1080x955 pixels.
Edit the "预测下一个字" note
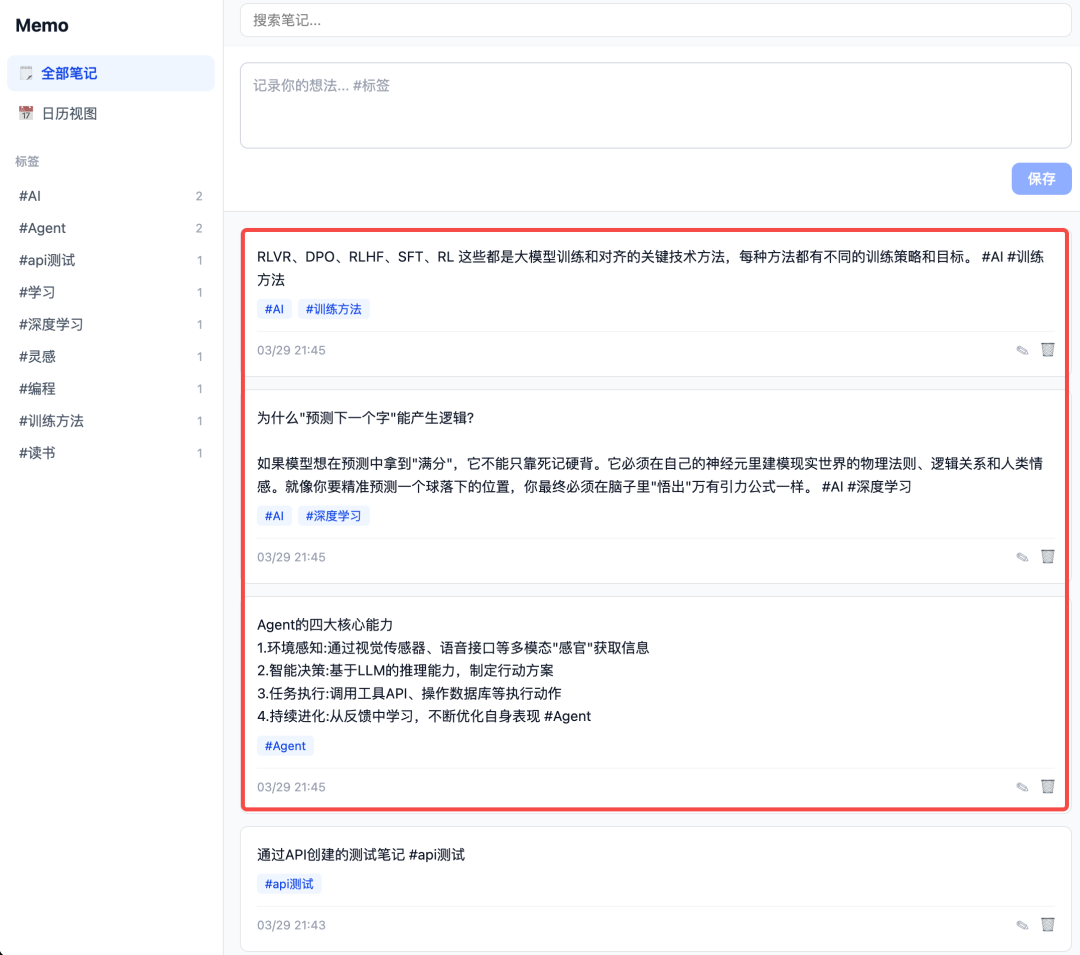coord(1022,556)
